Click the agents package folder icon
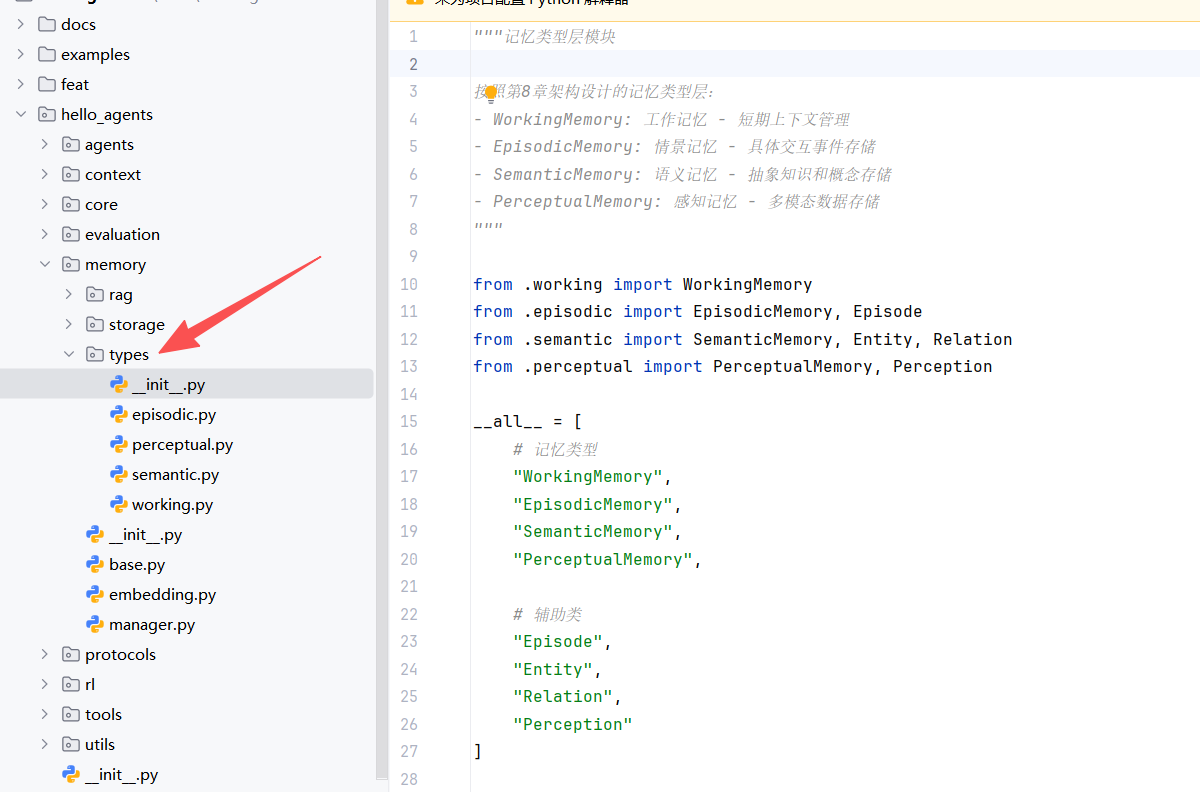The image size is (1200, 792). [71, 144]
